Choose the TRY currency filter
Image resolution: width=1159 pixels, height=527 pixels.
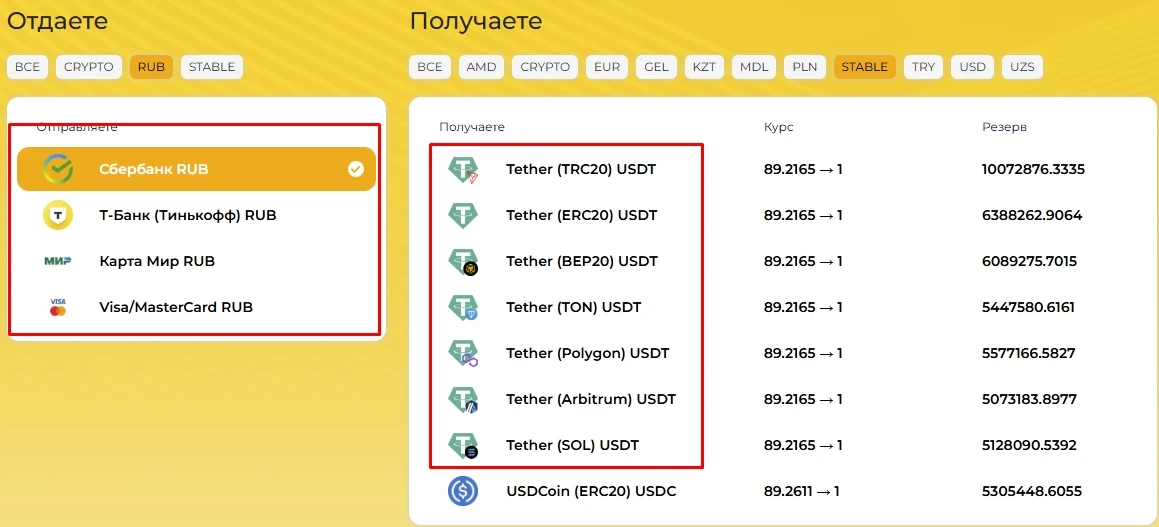(923, 67)
